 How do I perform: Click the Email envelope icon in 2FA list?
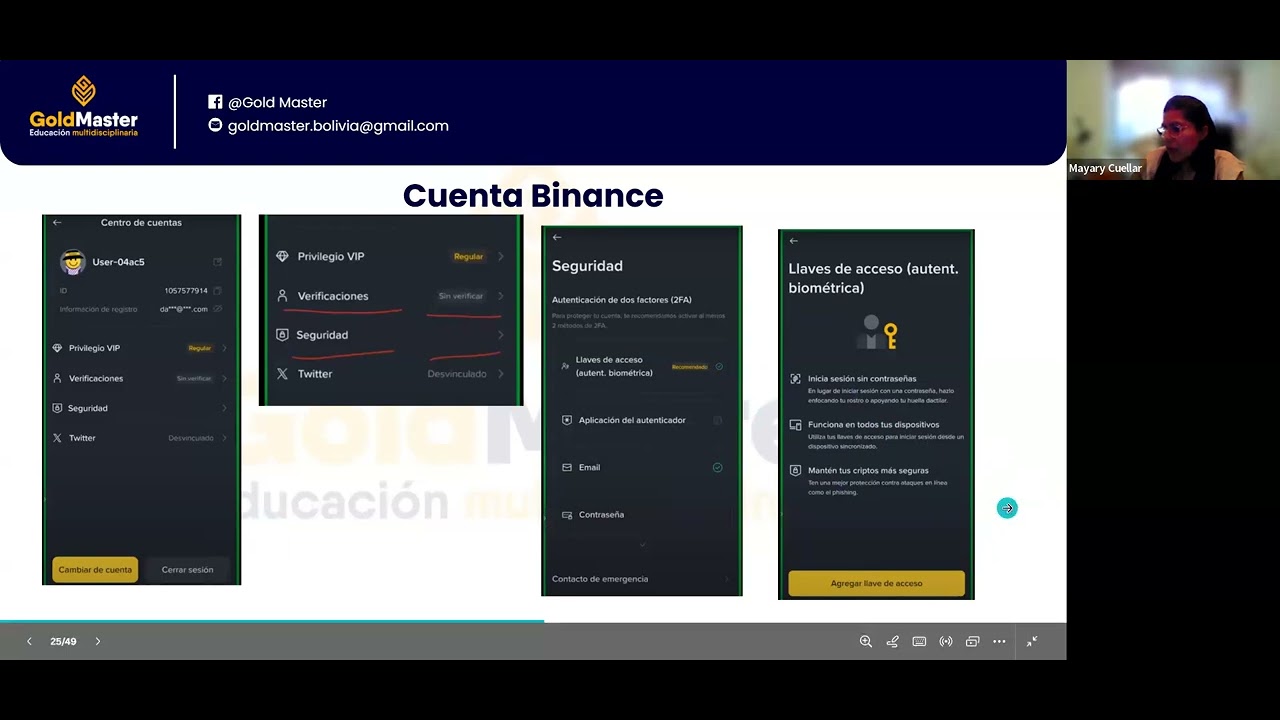(x=567, y=467)
